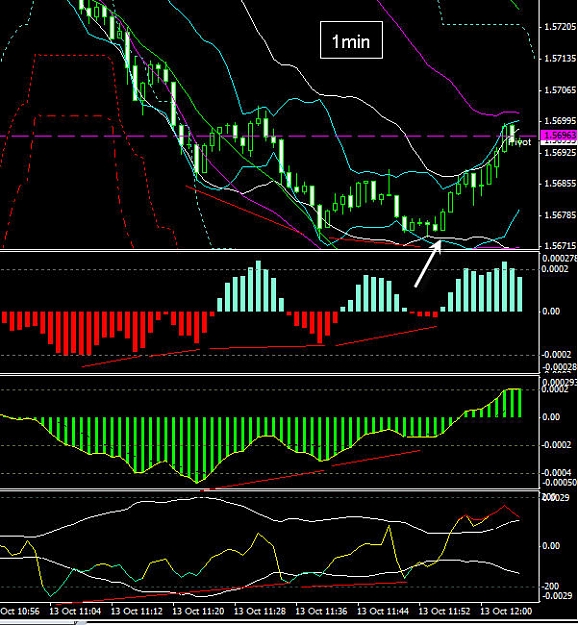Select price level 1.57135 on the axis
Viewport: 578px width, 625px height.
(560, 59)
